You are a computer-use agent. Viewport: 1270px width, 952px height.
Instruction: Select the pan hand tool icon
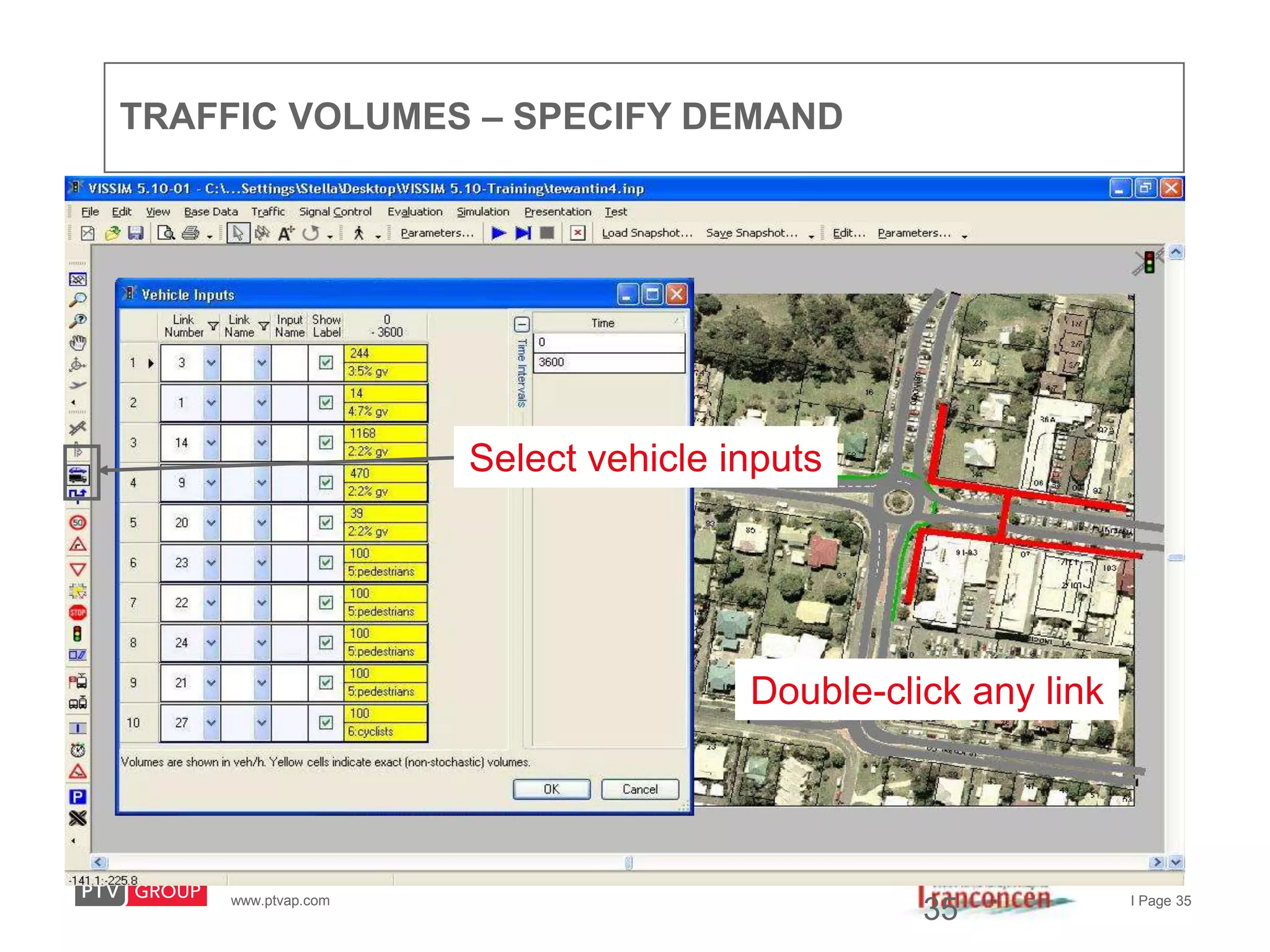click(x=78, y=342)
